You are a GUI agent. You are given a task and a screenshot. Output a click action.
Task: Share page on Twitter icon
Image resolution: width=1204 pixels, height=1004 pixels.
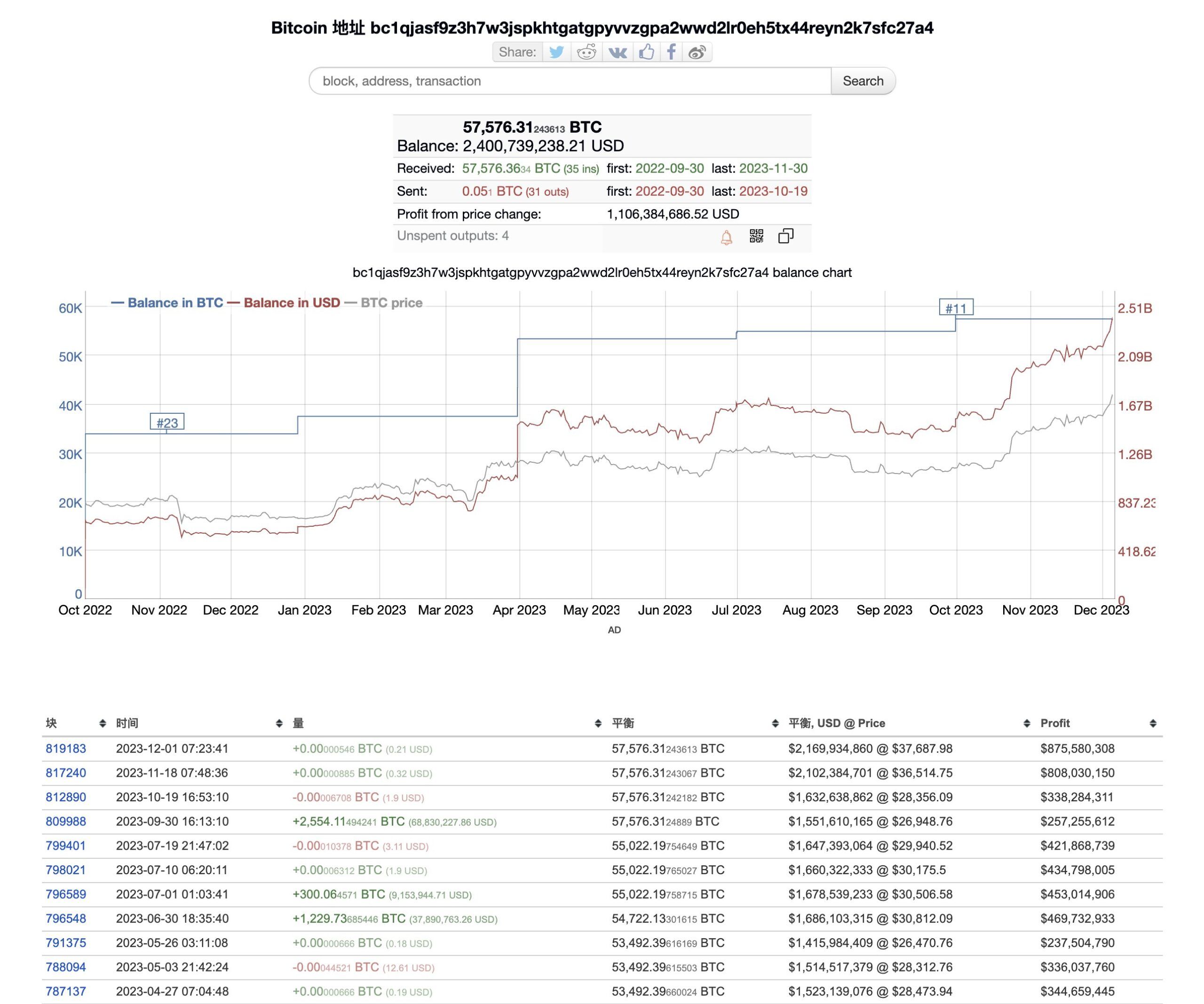pyautogui.click(x=555, y=52)
